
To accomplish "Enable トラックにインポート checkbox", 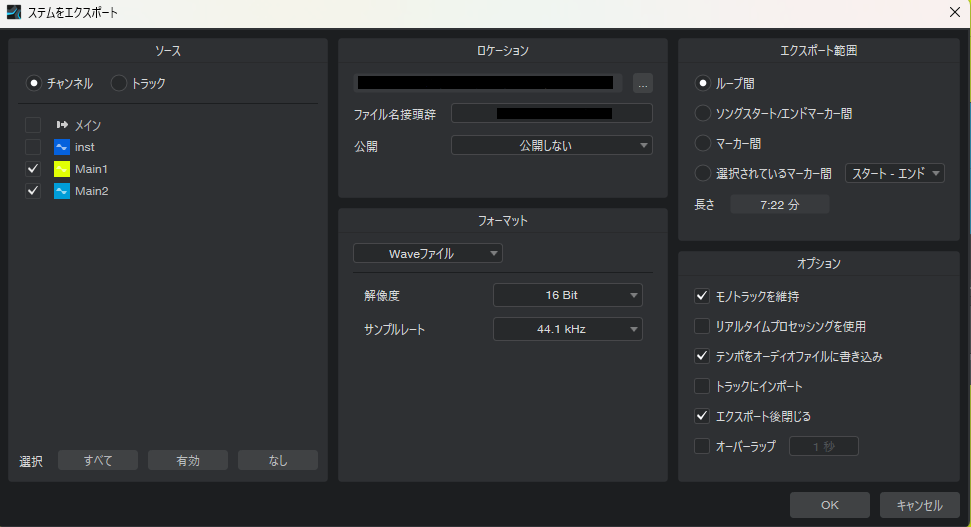I will tap(702, 386).
